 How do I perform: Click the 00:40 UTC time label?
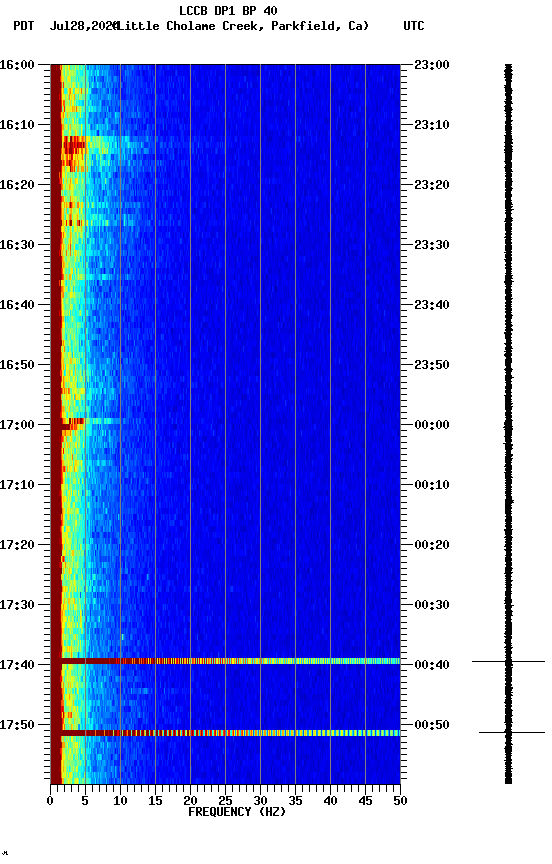point(432,665)
